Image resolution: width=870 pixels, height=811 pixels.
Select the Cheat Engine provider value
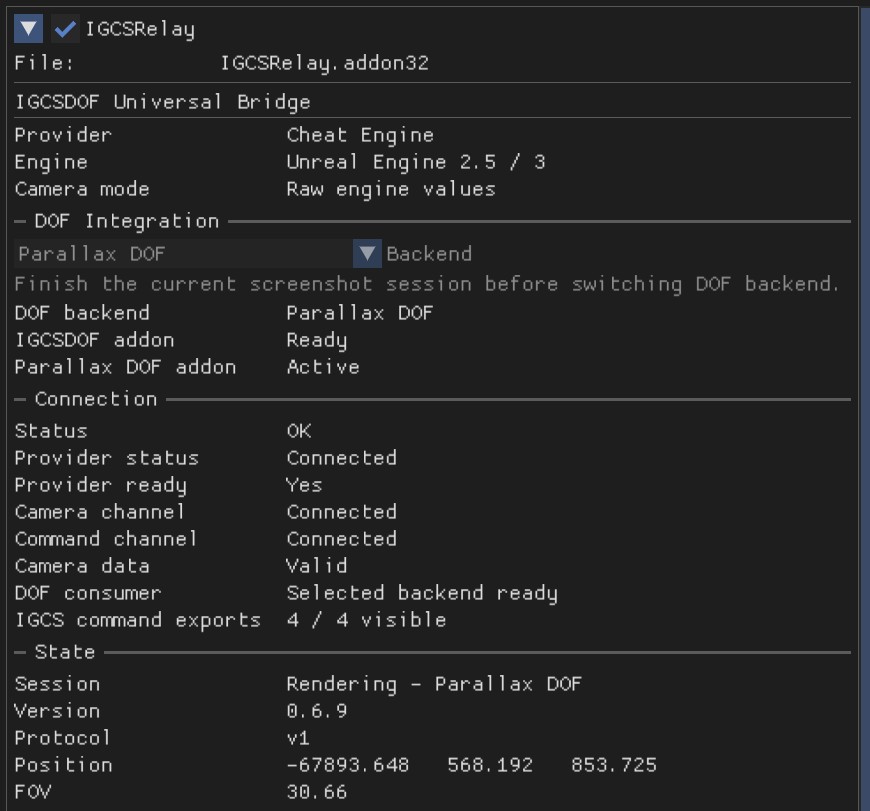(360, 135)
